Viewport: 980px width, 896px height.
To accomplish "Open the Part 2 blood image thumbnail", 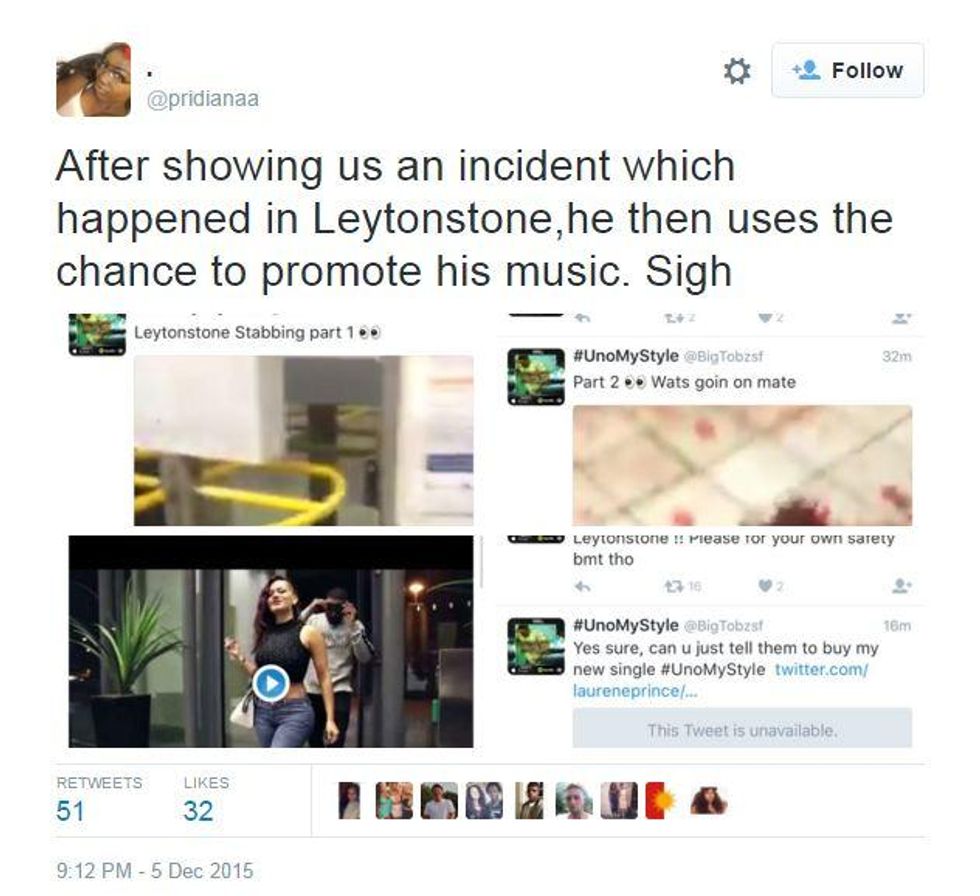I will [742, 465].
